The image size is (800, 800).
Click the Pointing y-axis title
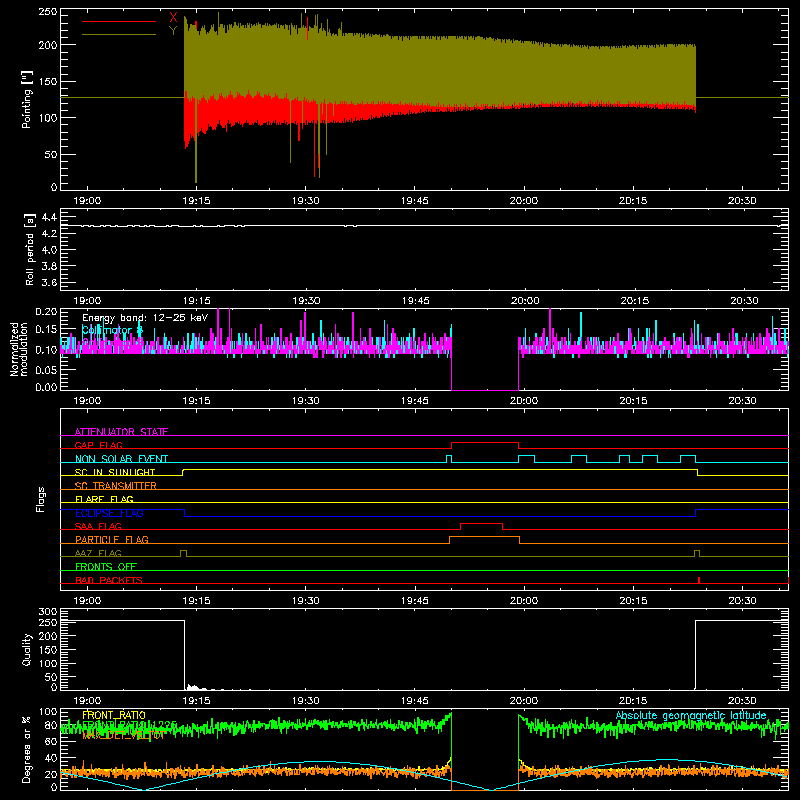[27, 99]
